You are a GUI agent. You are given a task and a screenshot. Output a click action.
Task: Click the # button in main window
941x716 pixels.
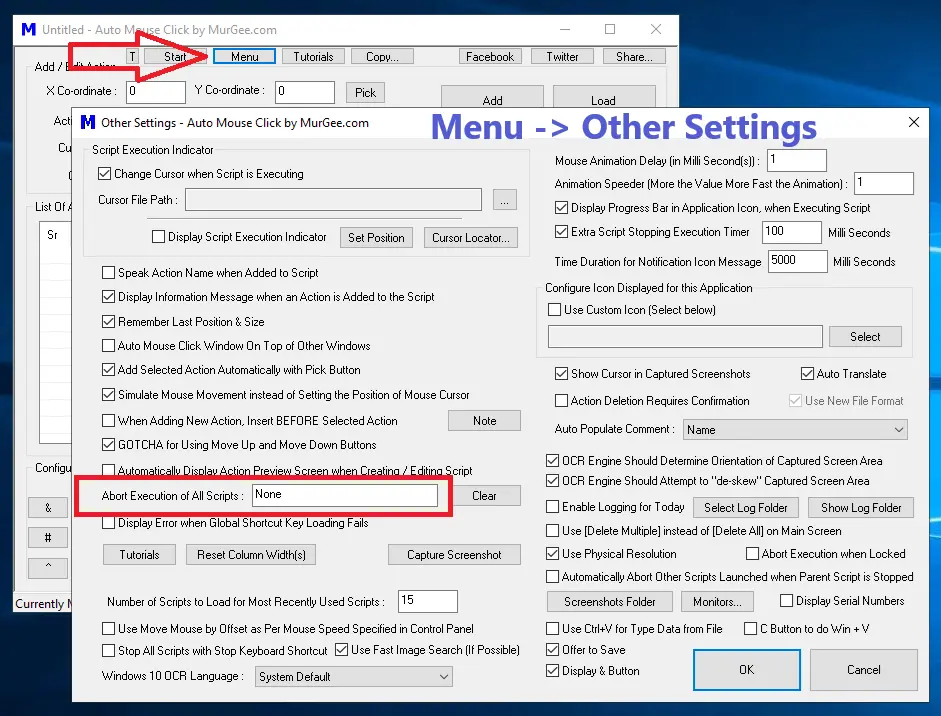click(48, 538)
